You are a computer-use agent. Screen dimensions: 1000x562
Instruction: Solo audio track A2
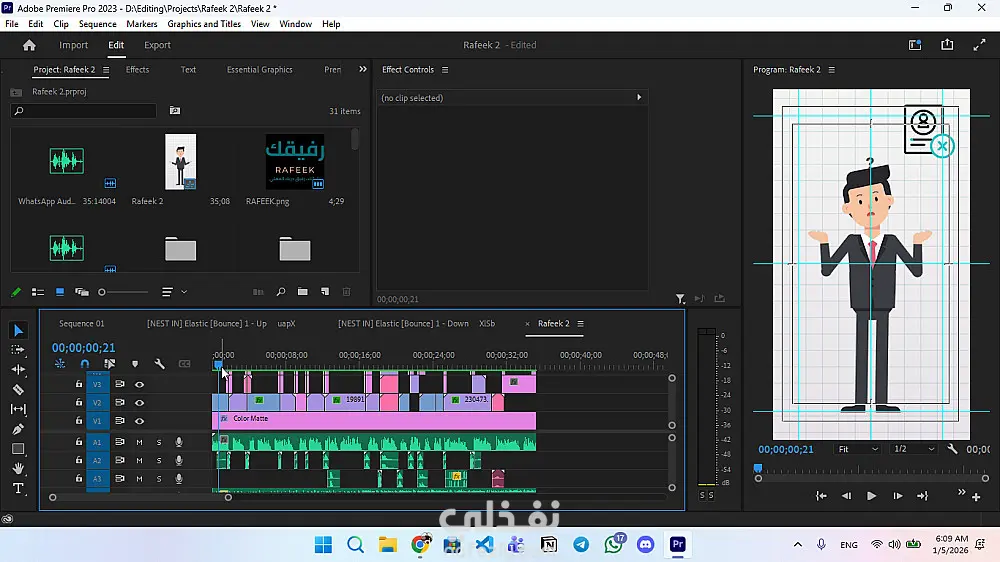click(159, 461)
